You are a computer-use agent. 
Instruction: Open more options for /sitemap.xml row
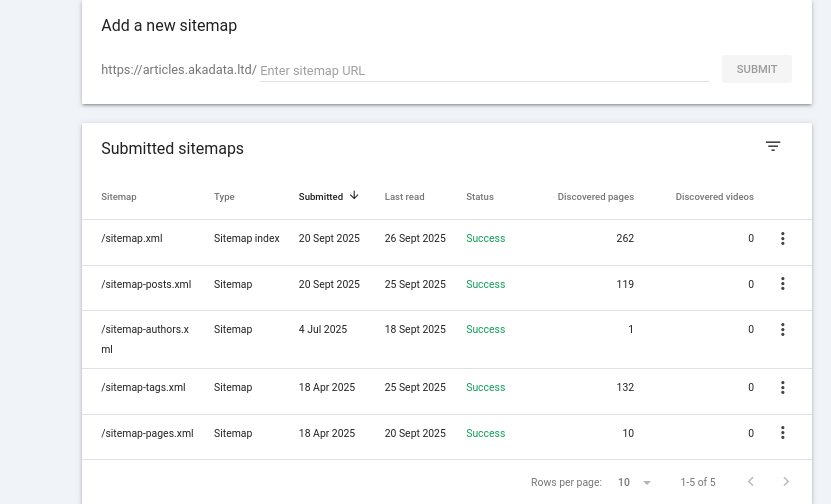coord(782,238)
